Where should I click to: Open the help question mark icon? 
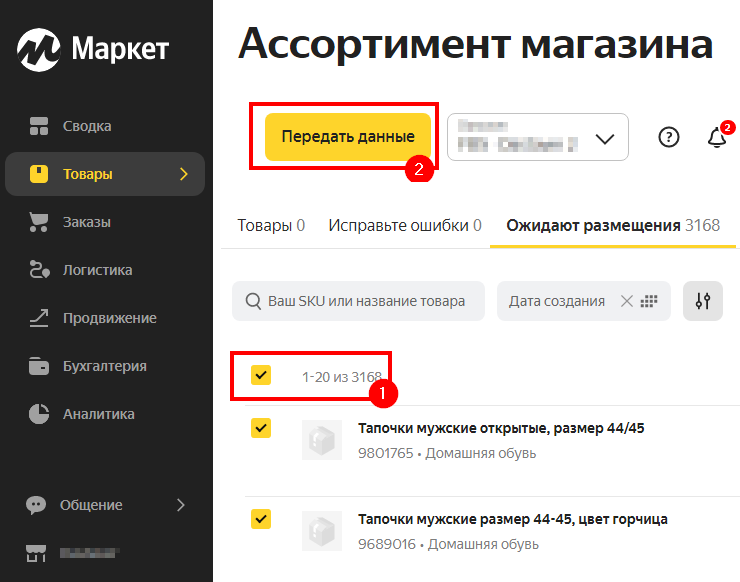tap(668, 137)
